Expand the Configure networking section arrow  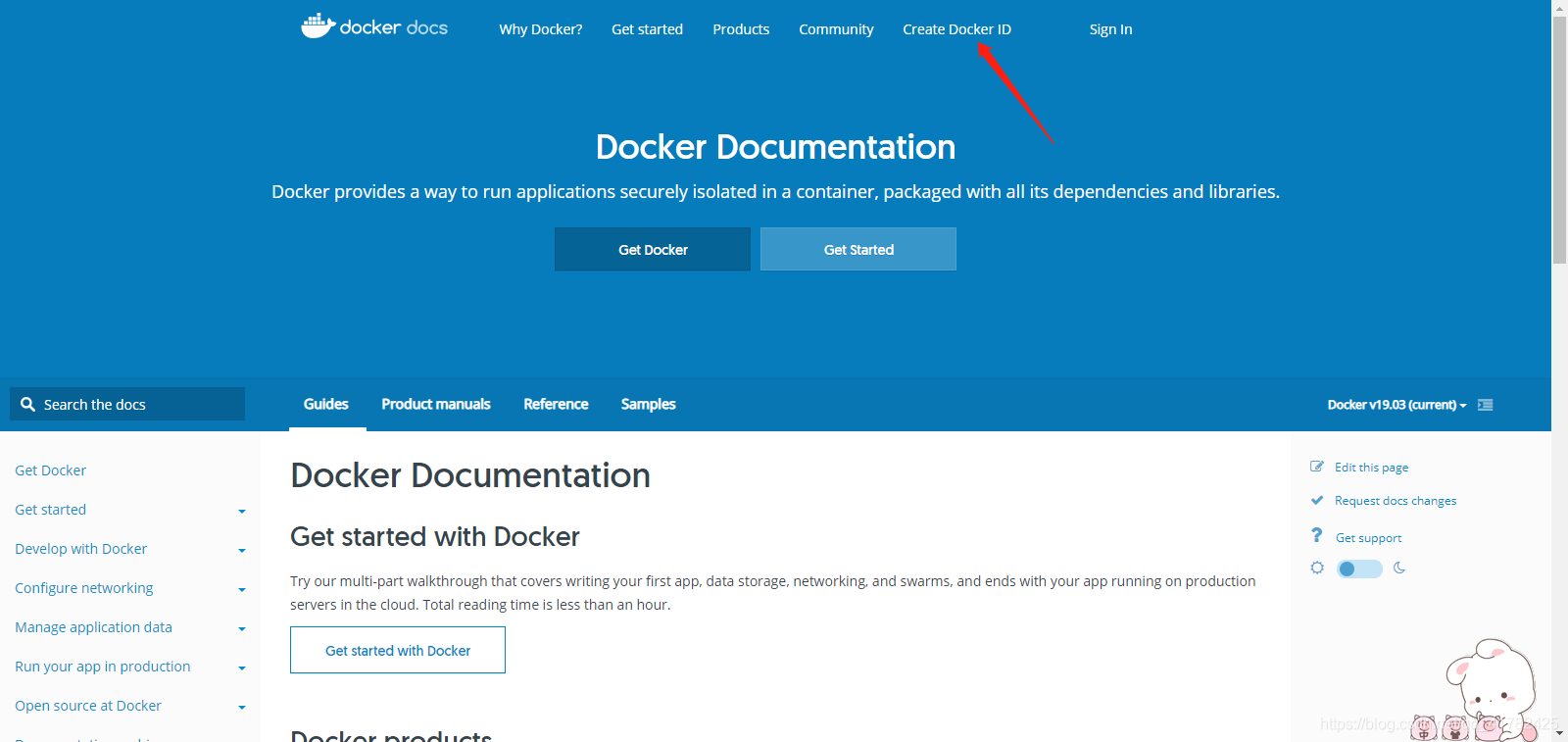(x=242, y=590)
